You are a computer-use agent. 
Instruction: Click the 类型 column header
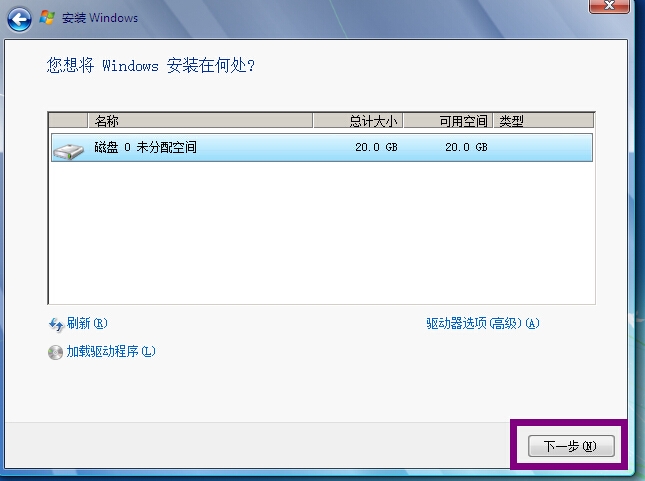(x=543, y=121)
